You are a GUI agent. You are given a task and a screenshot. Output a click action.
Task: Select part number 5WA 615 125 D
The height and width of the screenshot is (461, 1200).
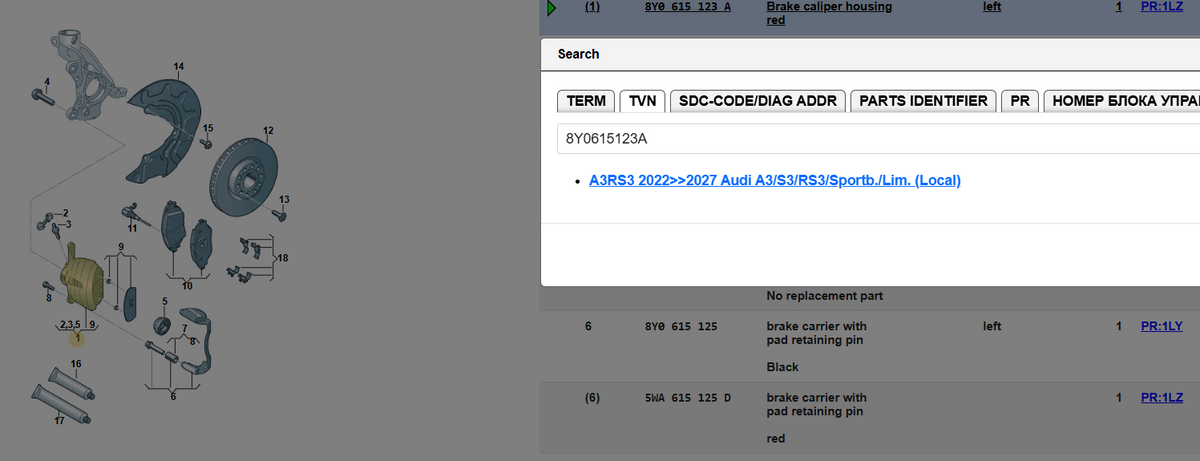(689, 398)
